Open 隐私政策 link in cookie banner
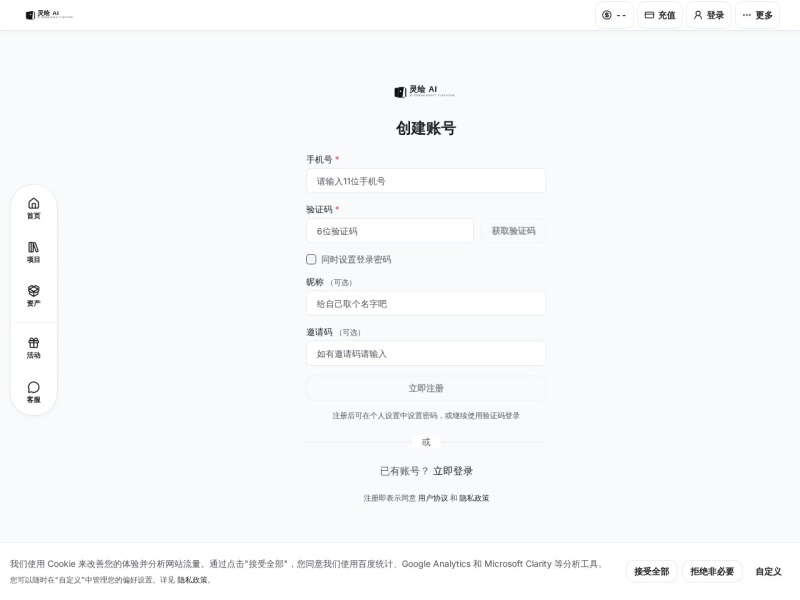 click(x=192, y=580)
